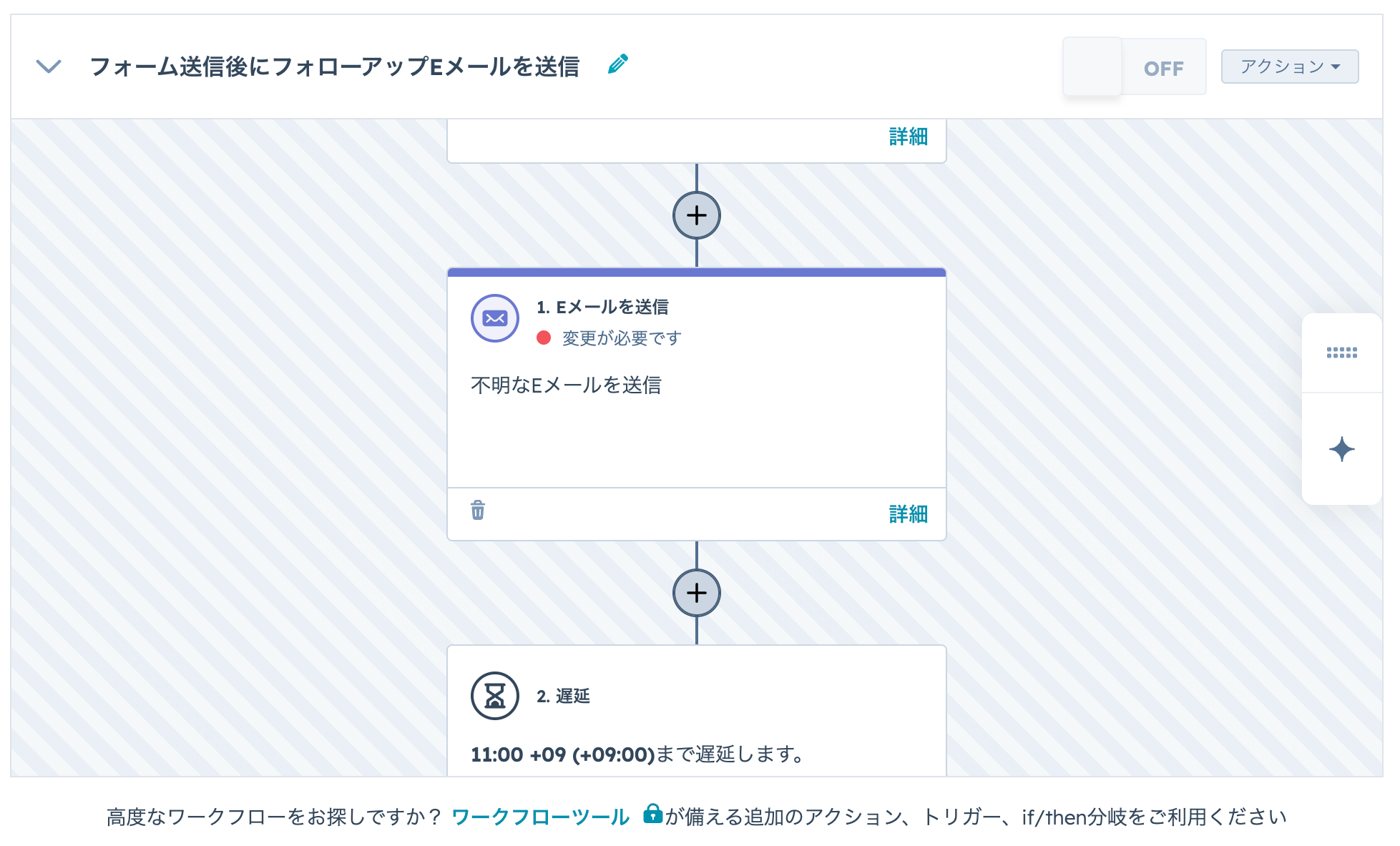Open the アクション dropdown menu
Image resolution: width=1400 pixels, height=846 pixels.
(1289, 67)
